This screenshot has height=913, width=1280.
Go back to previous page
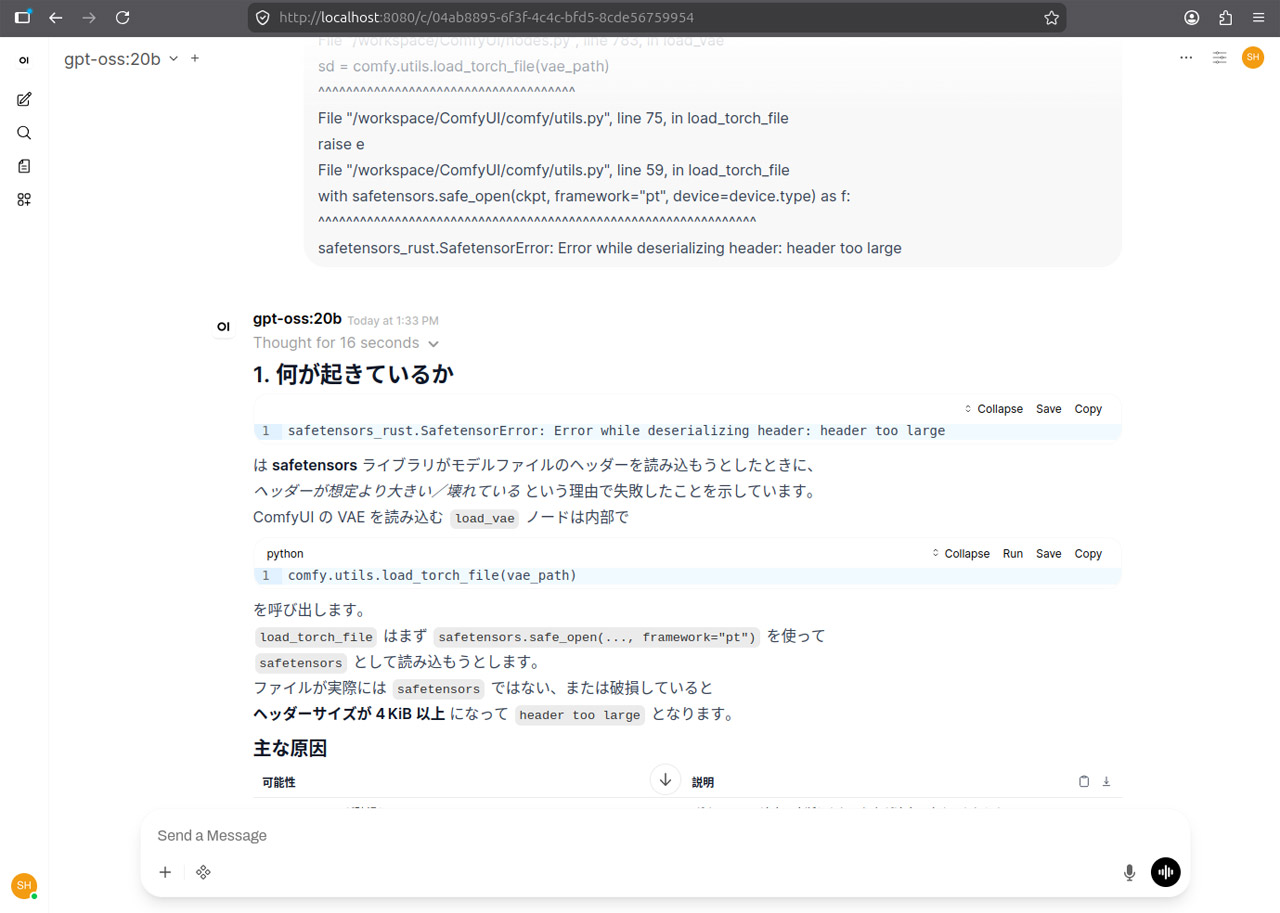click(x=56, y=17)
